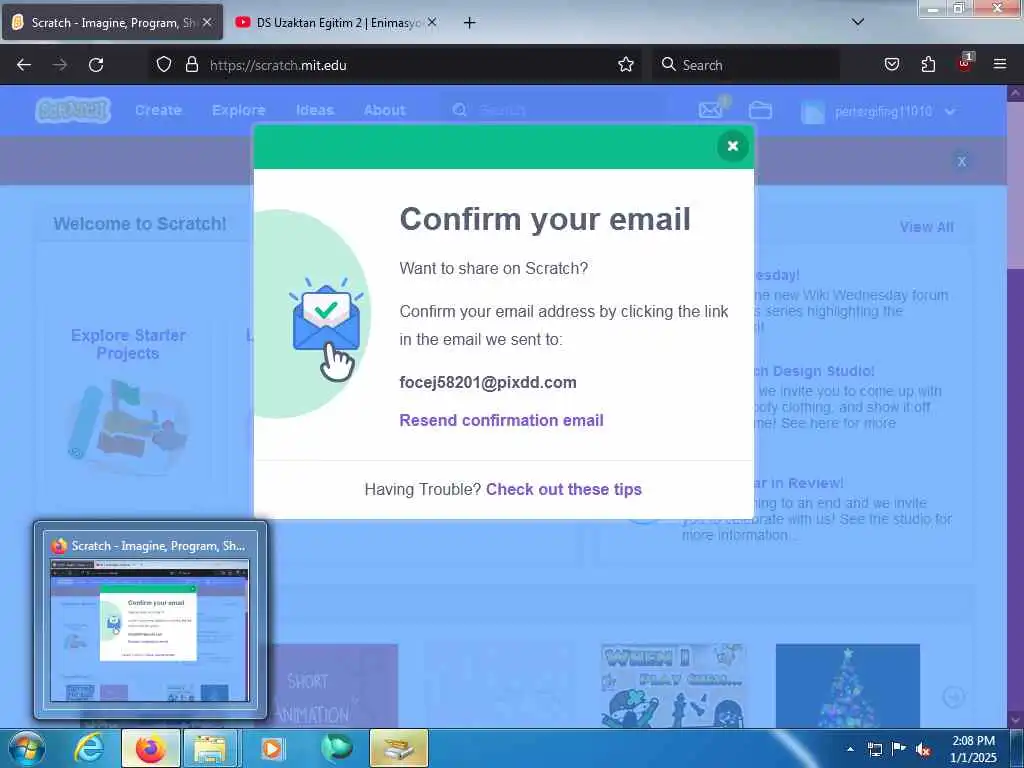Expand the account username dropdown

pos(879,111)
